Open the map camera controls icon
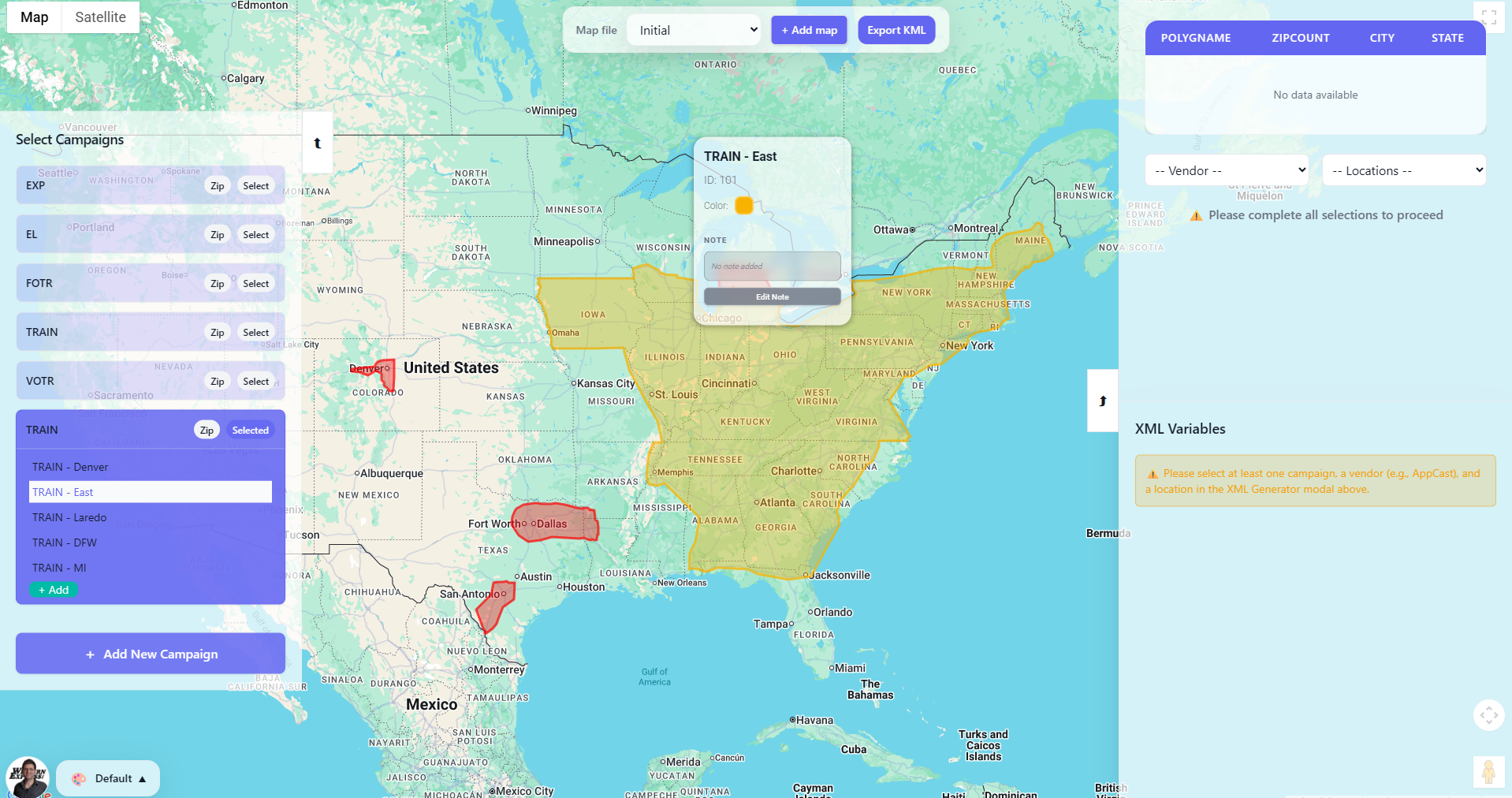 pos(1488,715)
